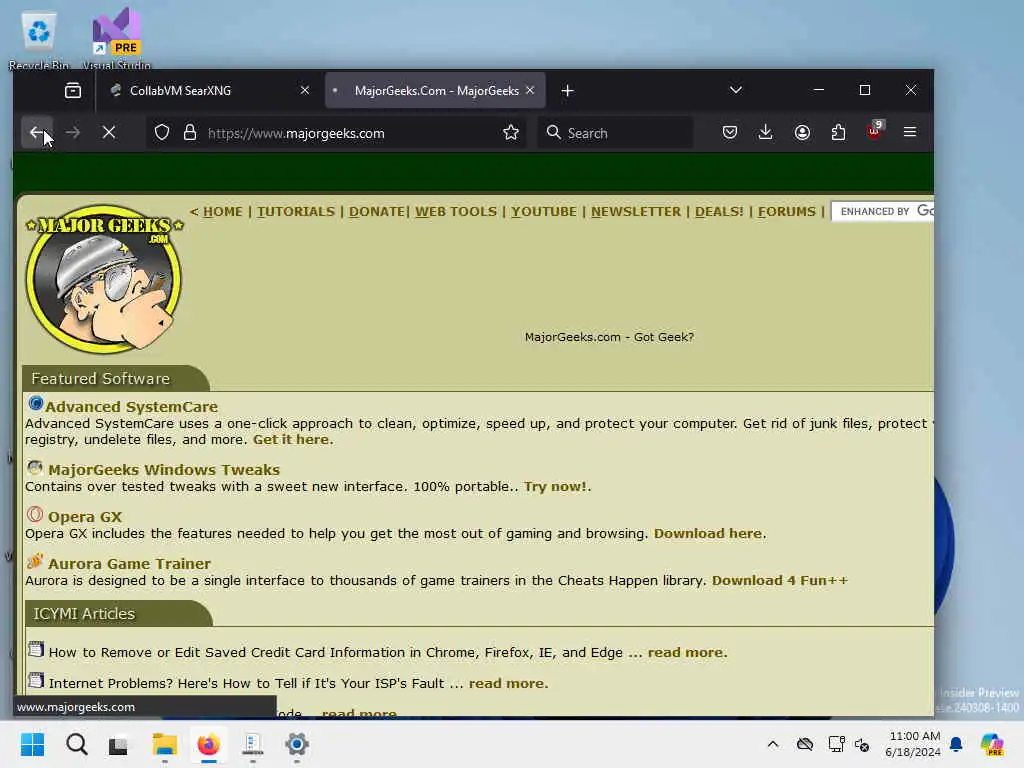Click the Try now! link
The height and width of the screenshot is (768, 1024).
pyautogui.click(x=555, y=487)
